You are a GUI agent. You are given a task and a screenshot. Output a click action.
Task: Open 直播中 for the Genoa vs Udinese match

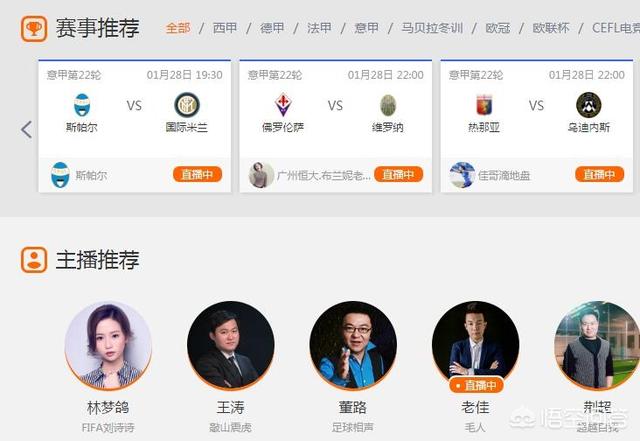tap(600, 175)
